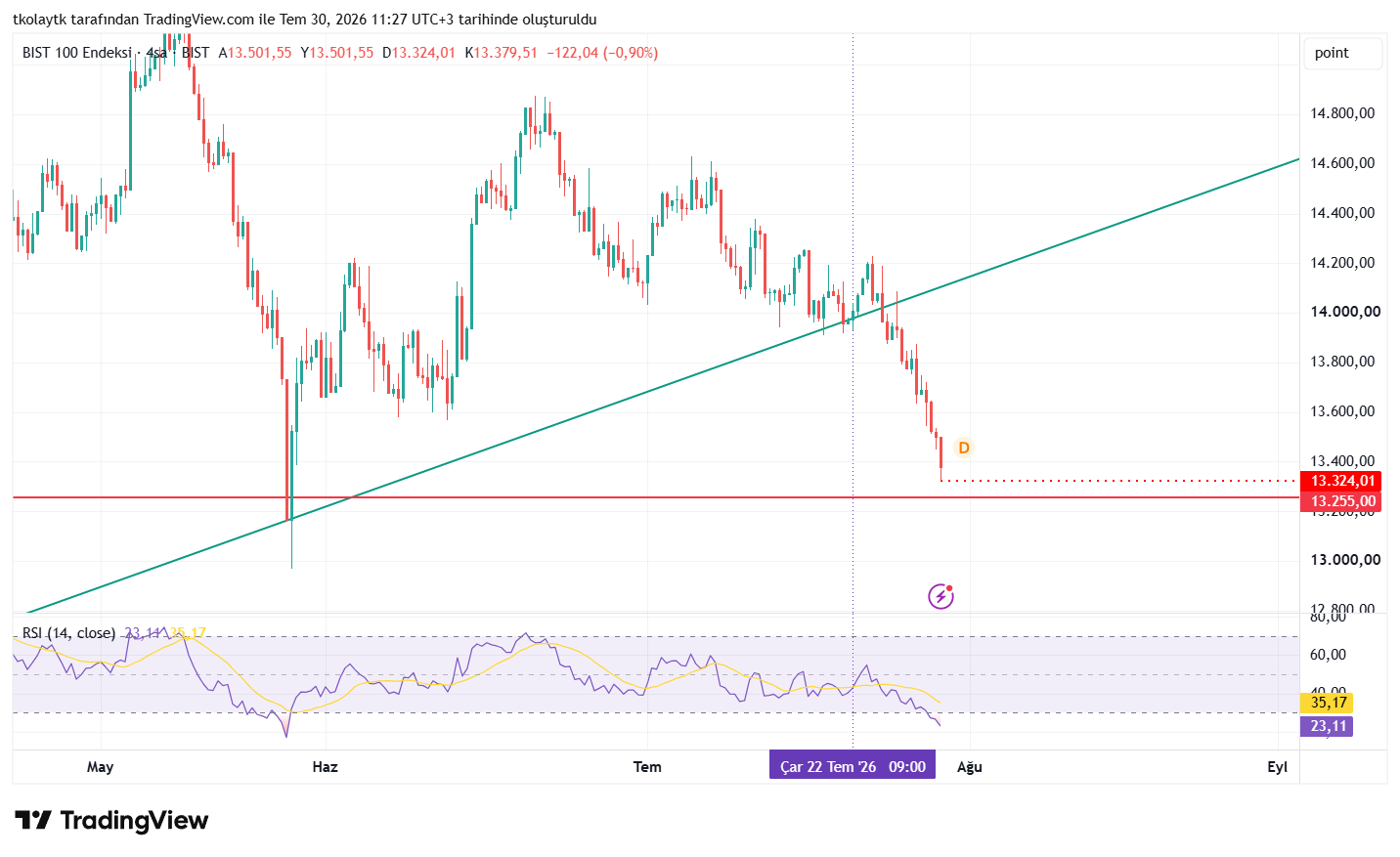Click the opening value A13.501,55
Screen dimensions: 1400x857
click(255, 53)
